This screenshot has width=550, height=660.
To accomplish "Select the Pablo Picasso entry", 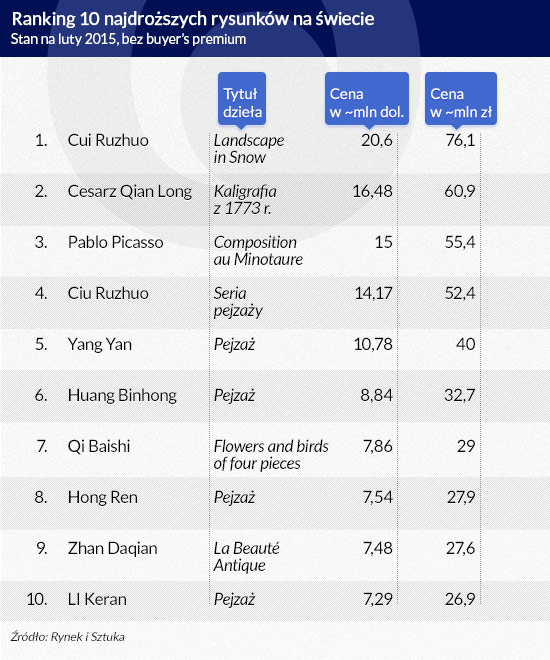I will (115, 242).
